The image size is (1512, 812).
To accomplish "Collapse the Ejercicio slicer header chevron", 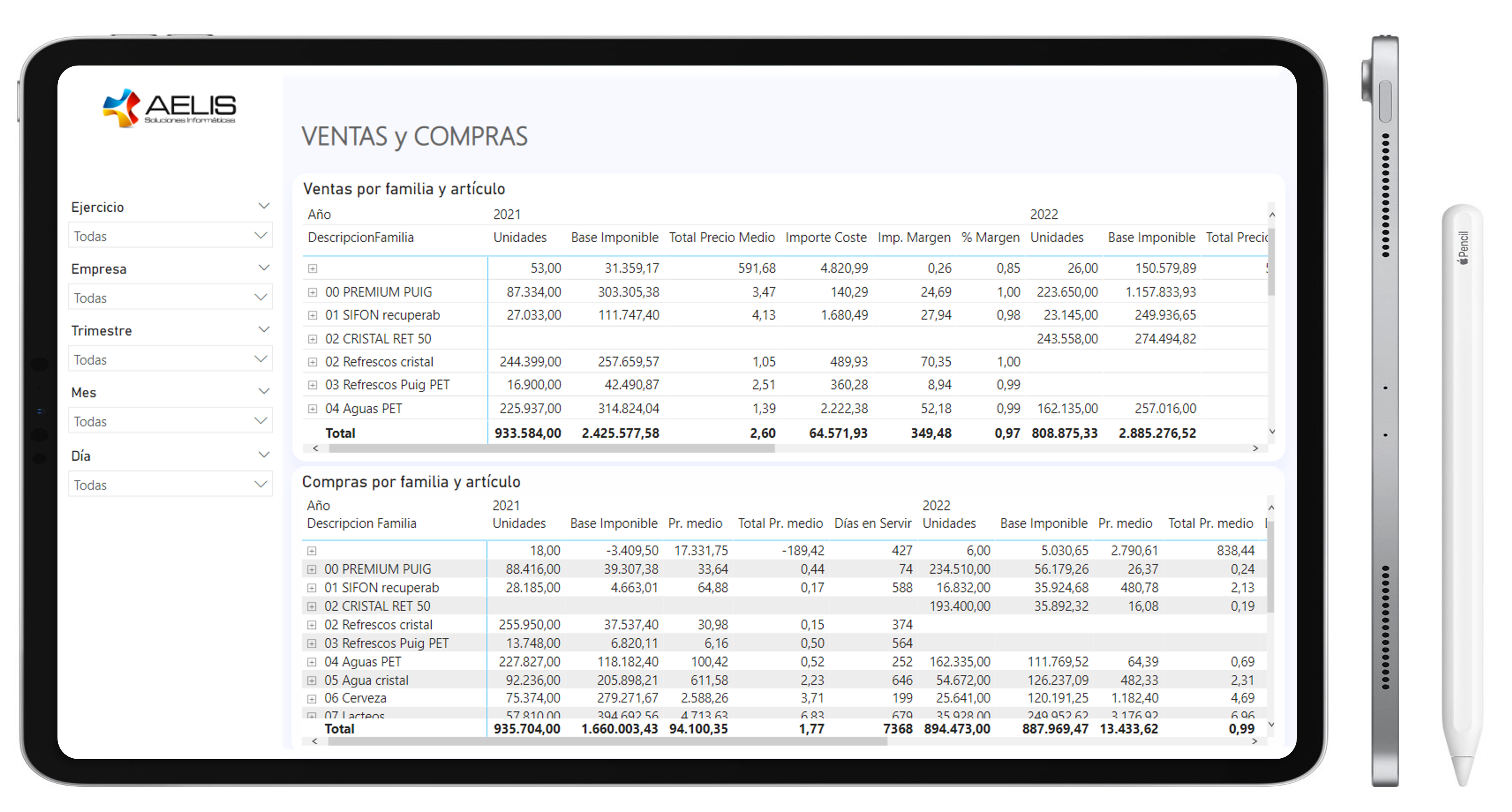I will coord(264,206).
